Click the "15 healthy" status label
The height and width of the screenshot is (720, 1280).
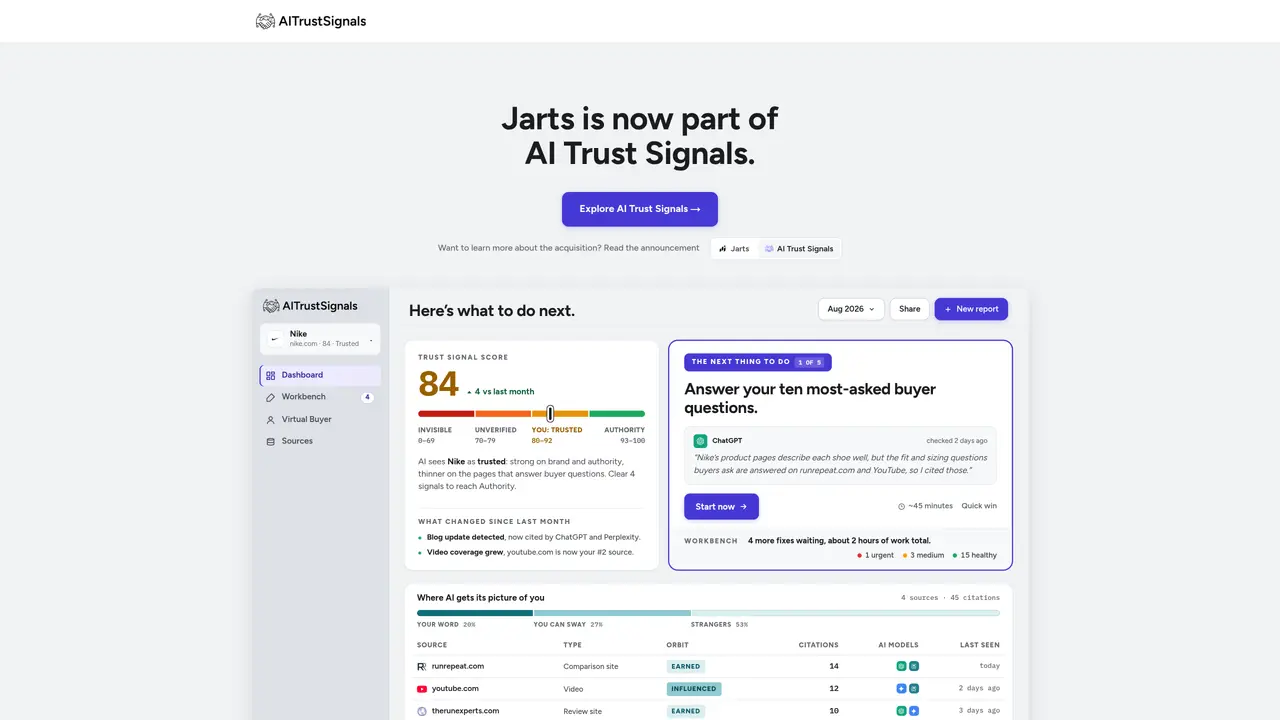(x=975, y=555)
